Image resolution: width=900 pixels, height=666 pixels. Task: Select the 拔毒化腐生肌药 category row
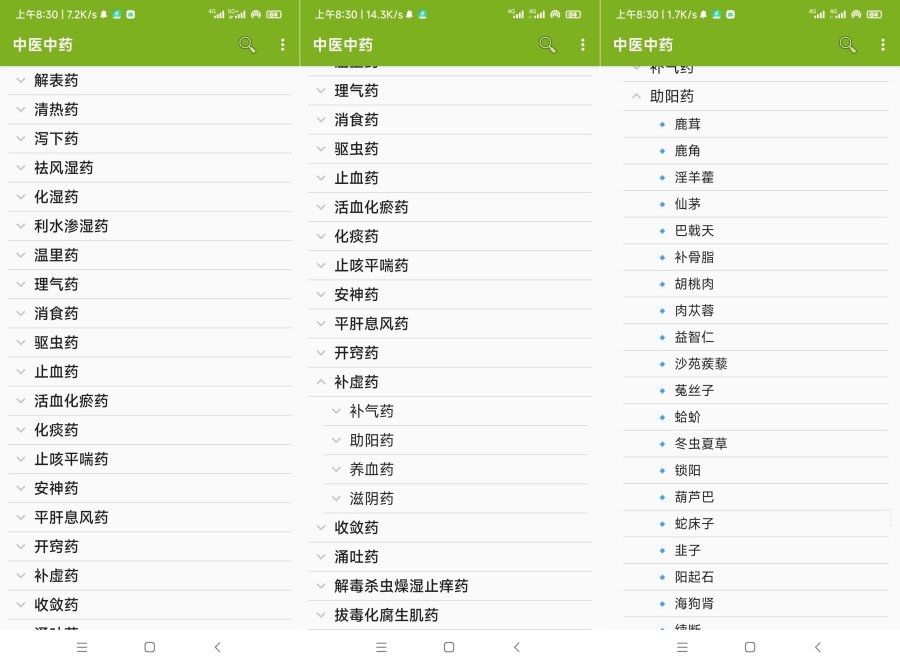[386, 615]
